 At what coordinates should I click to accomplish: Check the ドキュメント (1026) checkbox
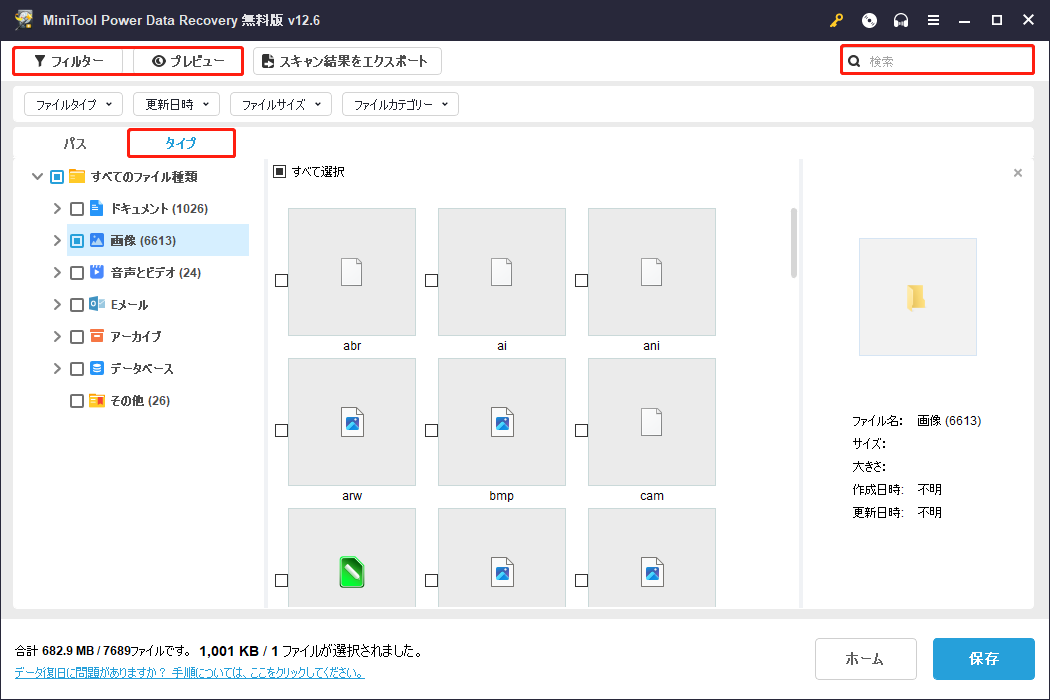coord(77,208)
